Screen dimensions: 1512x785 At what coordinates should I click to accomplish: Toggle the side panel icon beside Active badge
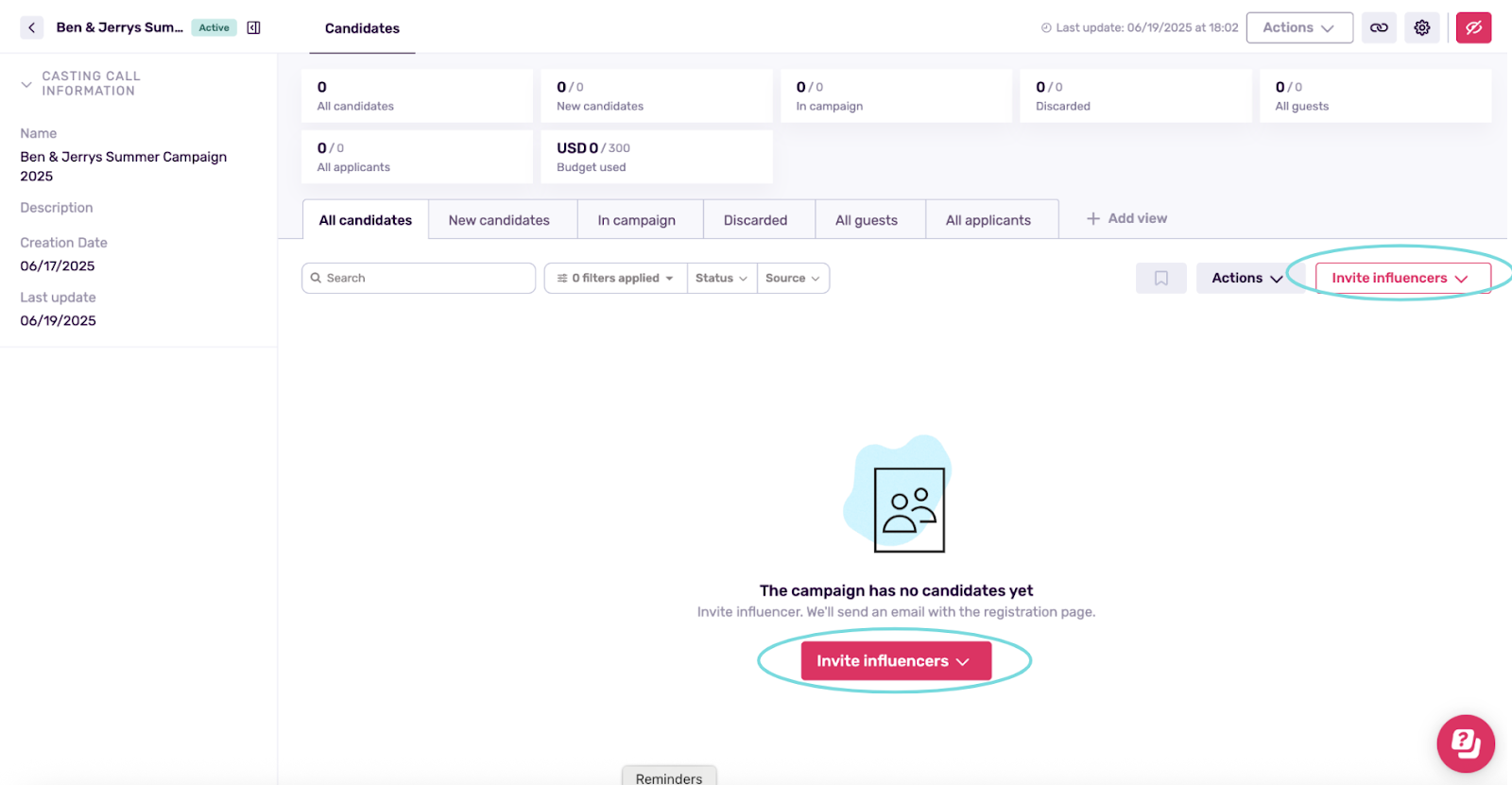253,27
